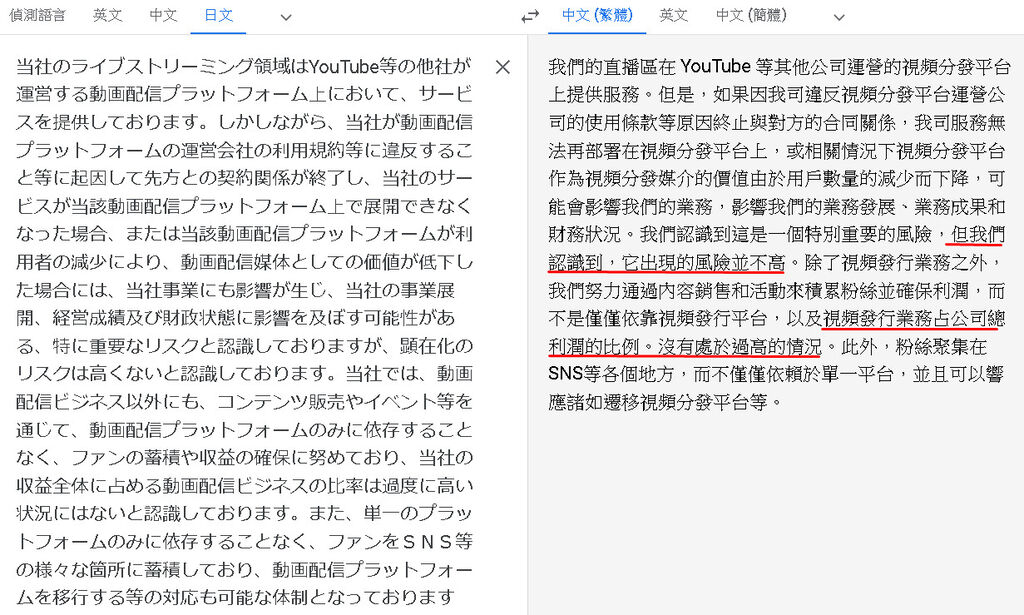Click the translated line starting 我們的直播區在 YouTube
The height and width of the screenshot is (615, 1024).
pyautogui.click(x=779, y=67)
